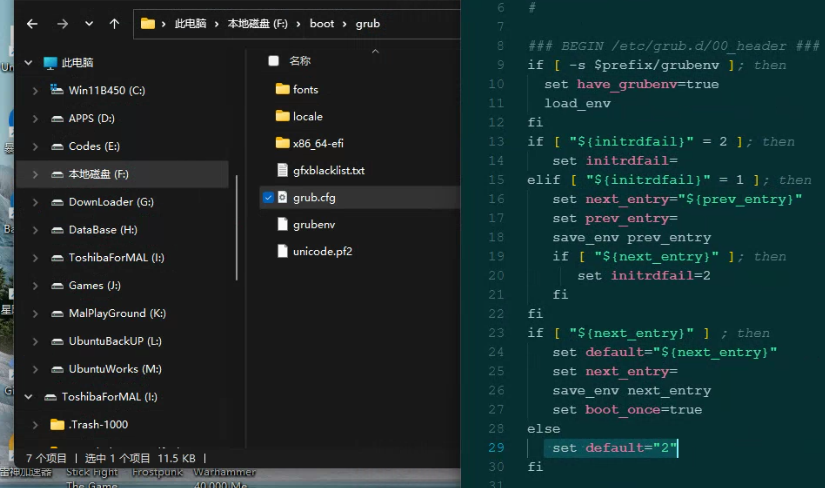
Task: Open x86_64-efi folder icon
Action: tap(283, 143)
